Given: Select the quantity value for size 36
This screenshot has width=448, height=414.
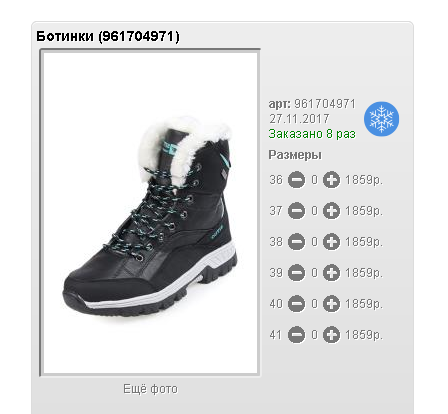Looking at the screenshot, I should (314, 180).
